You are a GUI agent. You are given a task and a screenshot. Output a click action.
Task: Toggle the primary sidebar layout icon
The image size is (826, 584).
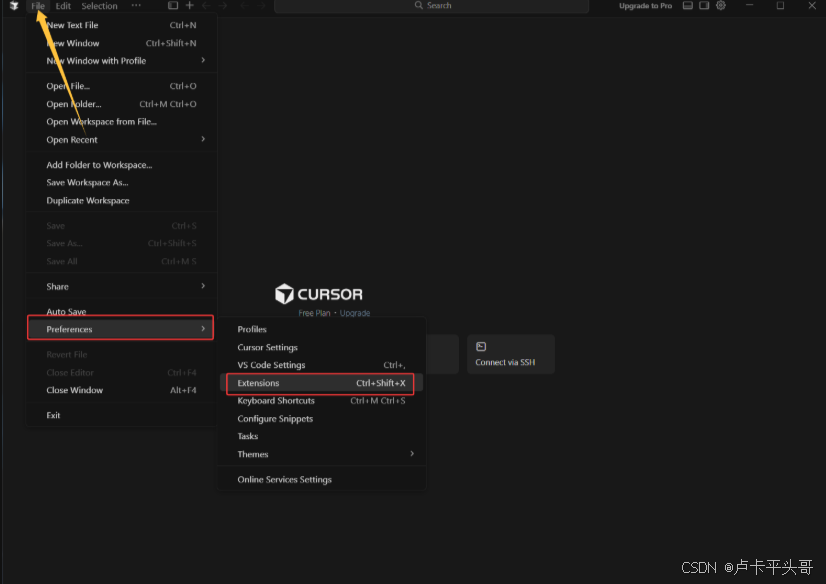[173, 5]
